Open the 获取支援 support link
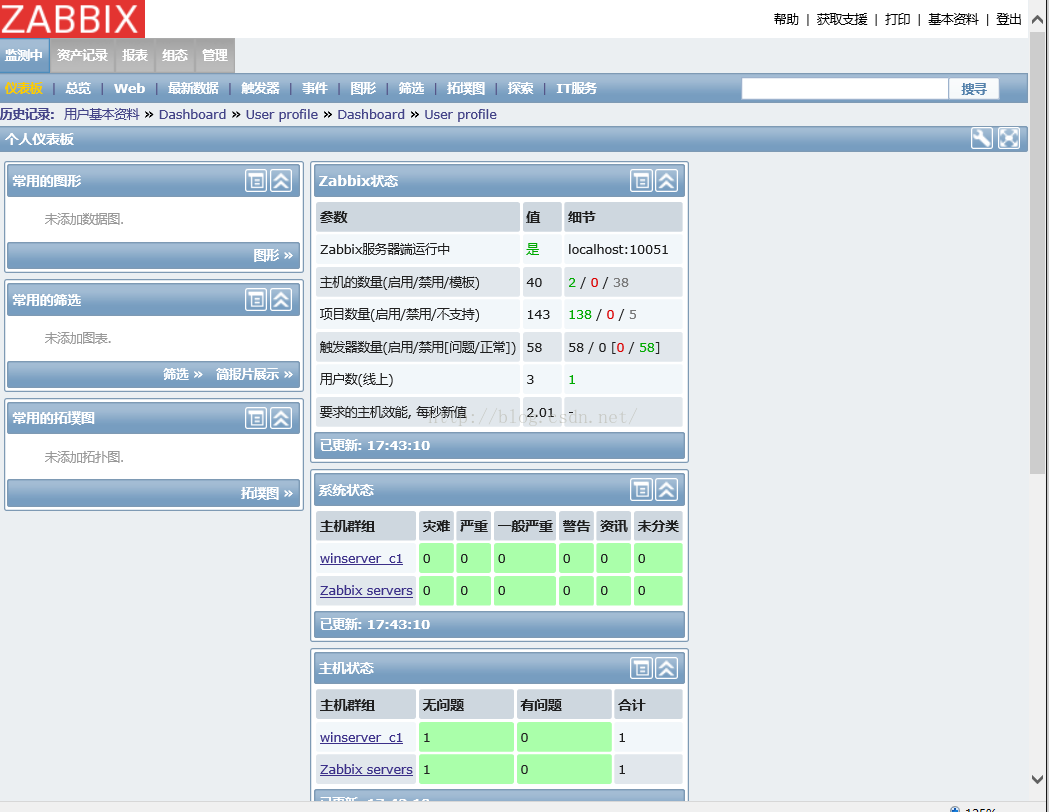This screenshot has width=1049, height=812. click(x=842, y=19)
